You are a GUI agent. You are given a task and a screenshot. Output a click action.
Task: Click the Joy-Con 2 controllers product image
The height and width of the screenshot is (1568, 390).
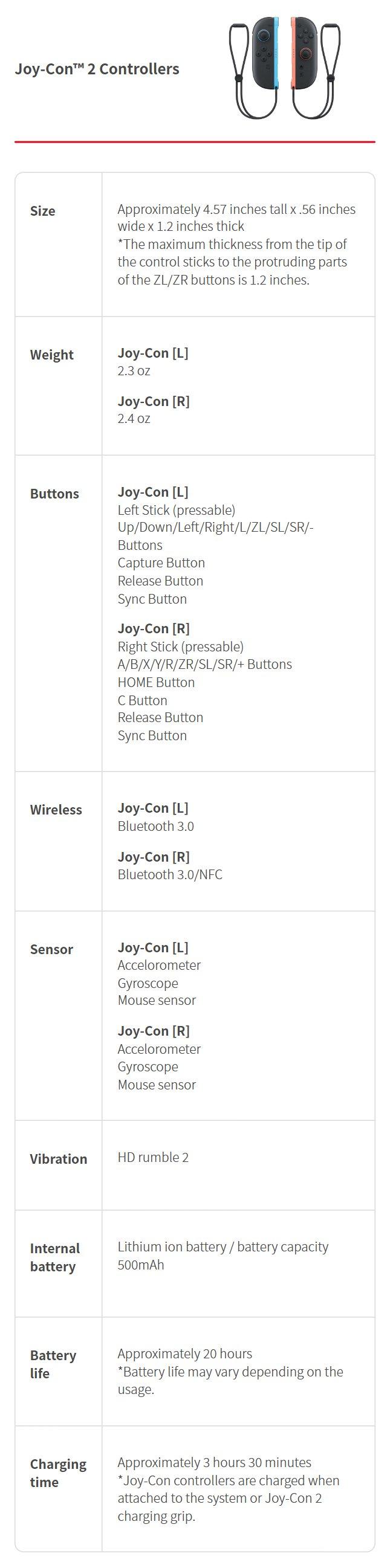pos(285,67)
